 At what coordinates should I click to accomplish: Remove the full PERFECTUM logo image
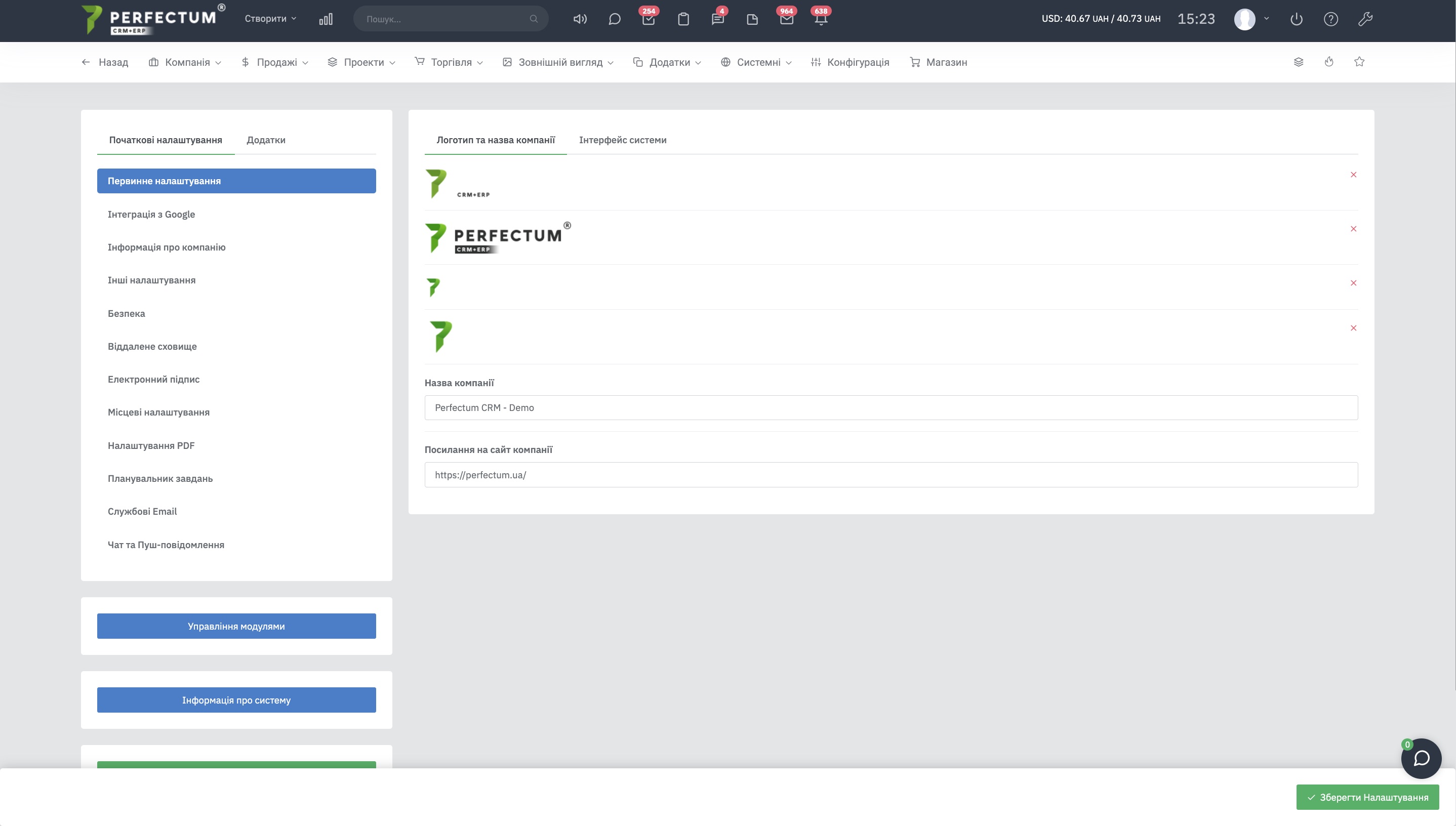[1353, 229]
